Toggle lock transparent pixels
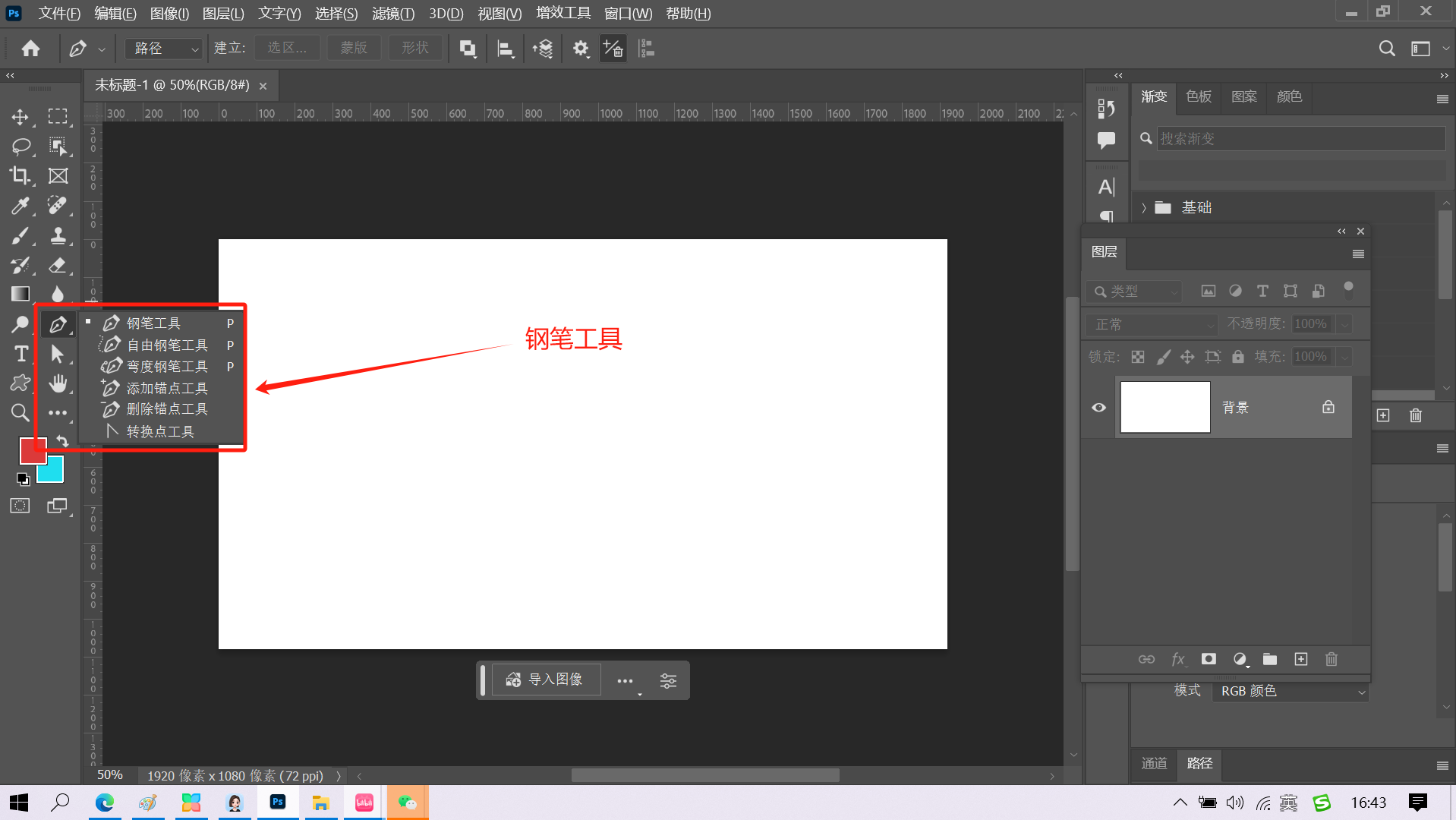This screenshot has height=820, width=1456. (x=1138, y=357)
